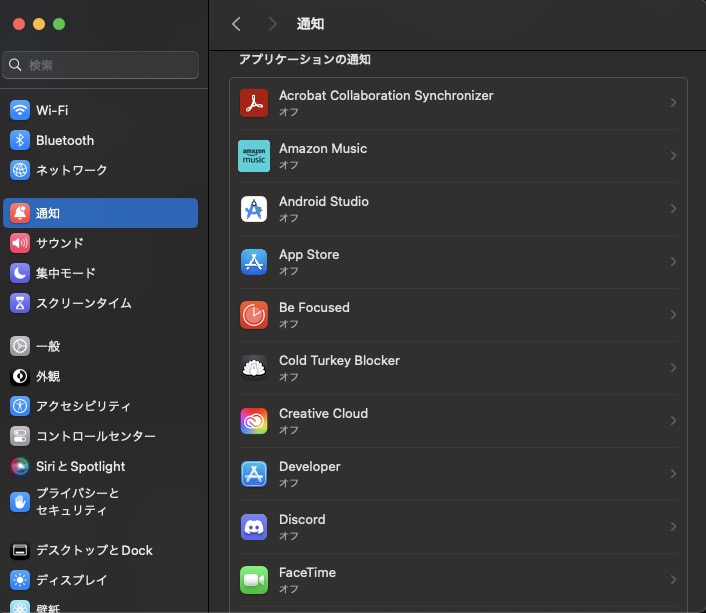Click the スクリーンタイム hourglass icon
Image resolution: width=706 pixels, height=613 pixels.
[x=20, y=303]
